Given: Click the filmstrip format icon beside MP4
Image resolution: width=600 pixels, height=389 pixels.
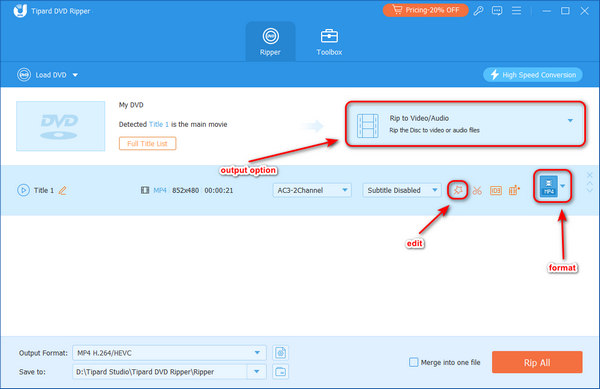Looking at the screenshot, I should point(145,190).
